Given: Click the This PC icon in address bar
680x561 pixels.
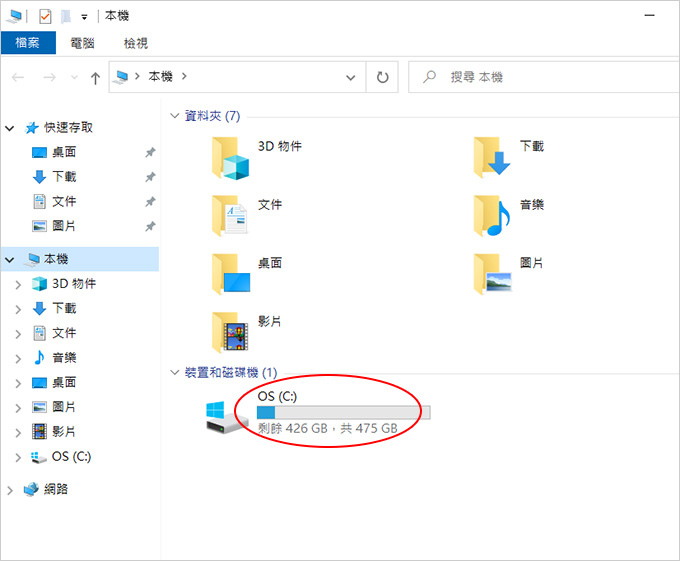Looking at the screenshot, I should (120, 77).
